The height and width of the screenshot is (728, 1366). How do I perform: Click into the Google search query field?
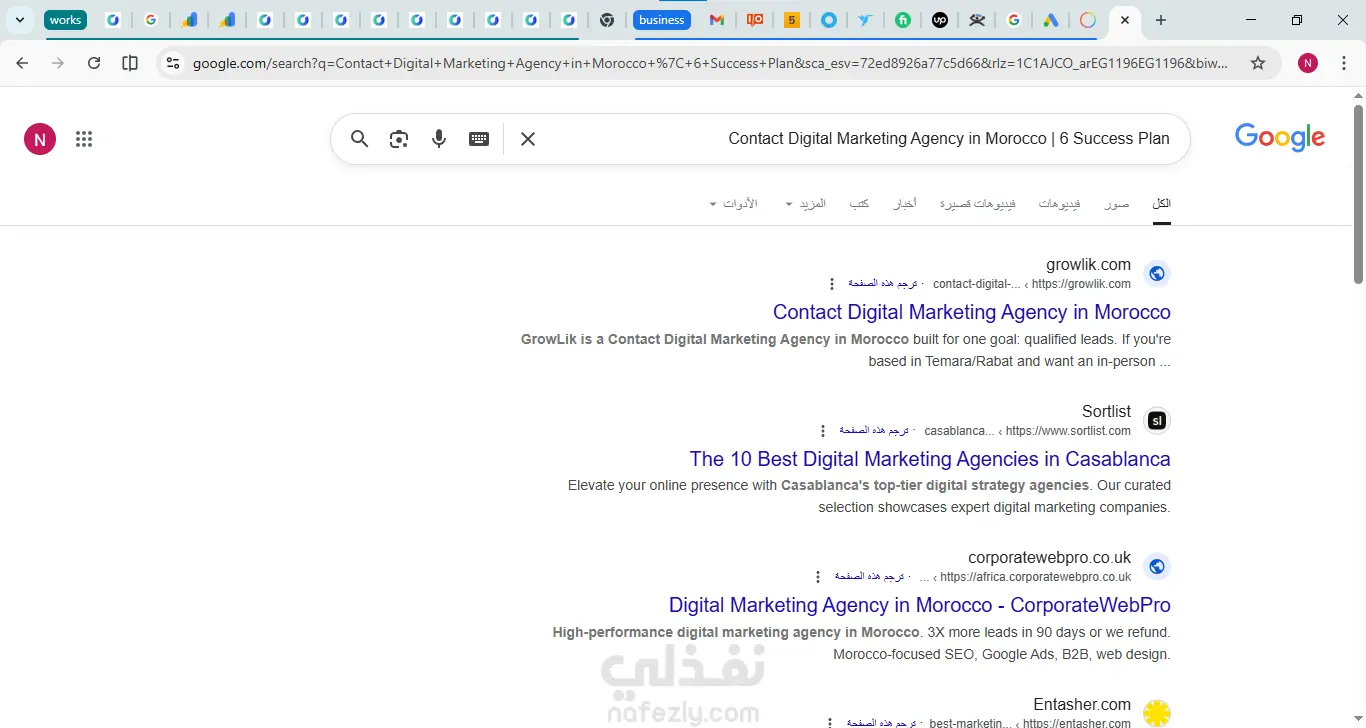pyautogui.click(x=860, y=139)
